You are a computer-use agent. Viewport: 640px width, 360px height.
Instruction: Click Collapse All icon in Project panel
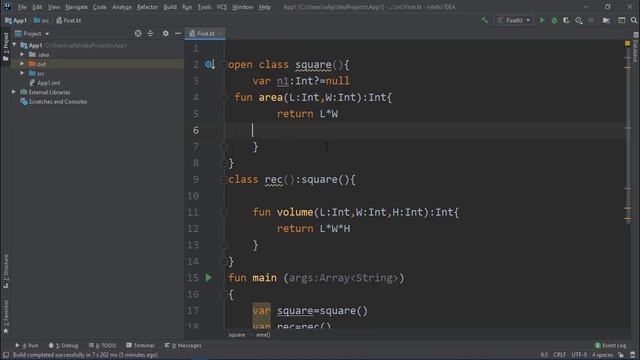(x=150, y=33)
